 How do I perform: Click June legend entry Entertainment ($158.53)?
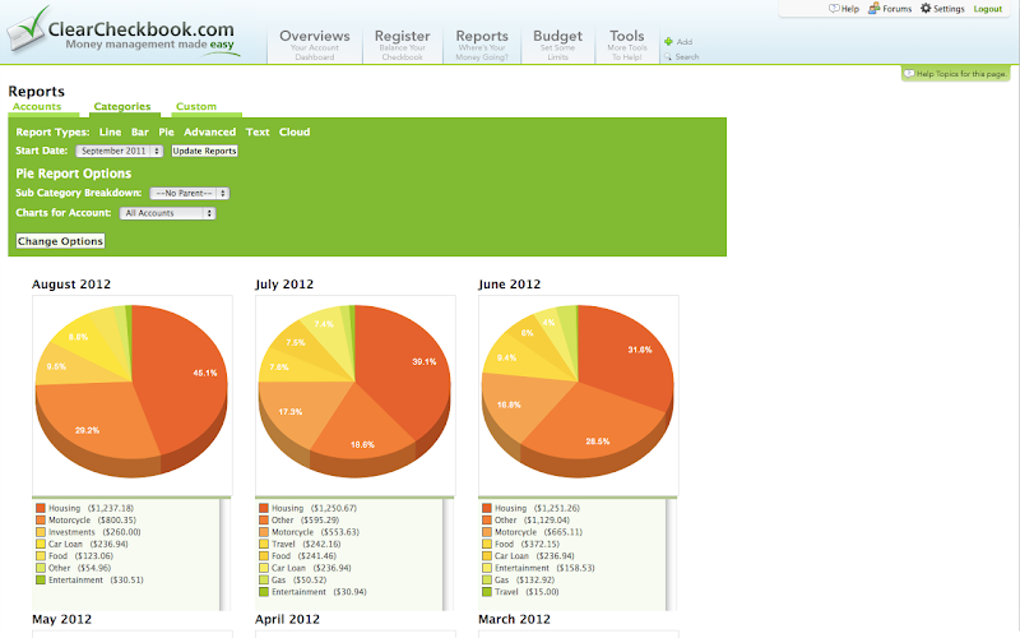click(x=544, y=568)
